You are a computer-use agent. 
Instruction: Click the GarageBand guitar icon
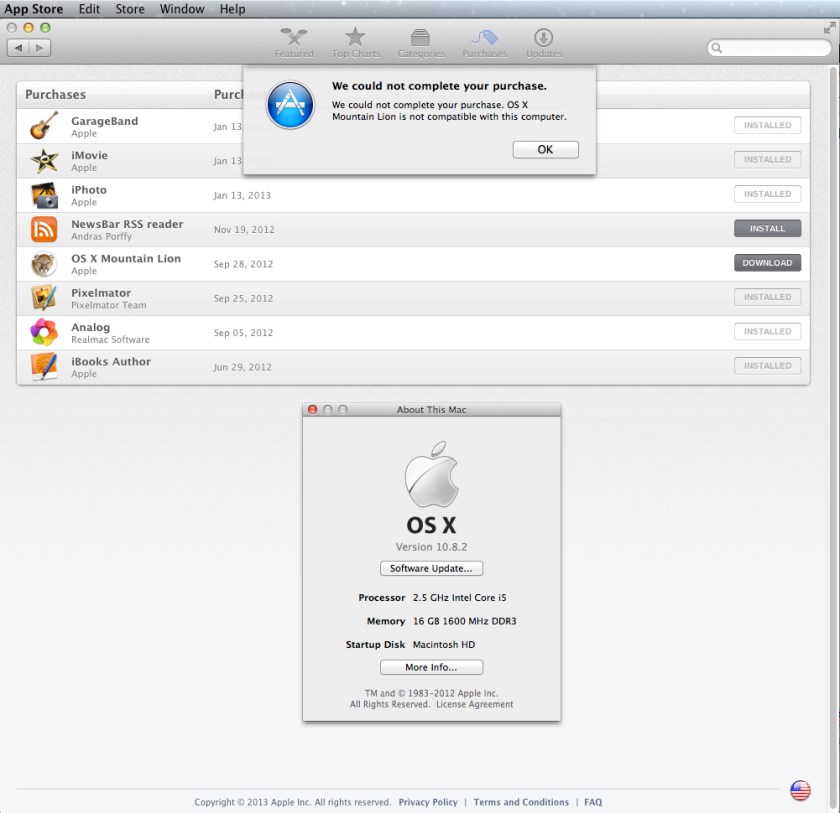coord(44,126)
